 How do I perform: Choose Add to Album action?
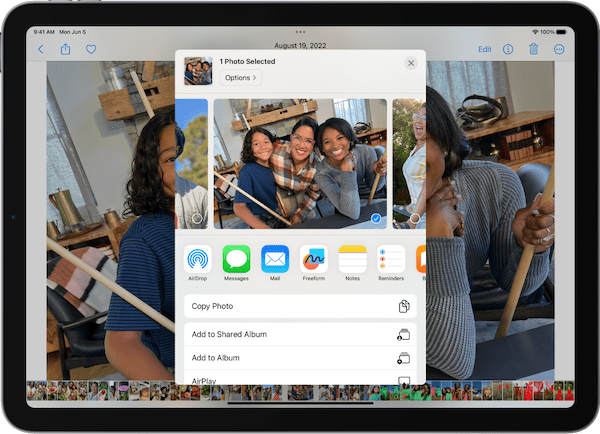tap(300, 358)
